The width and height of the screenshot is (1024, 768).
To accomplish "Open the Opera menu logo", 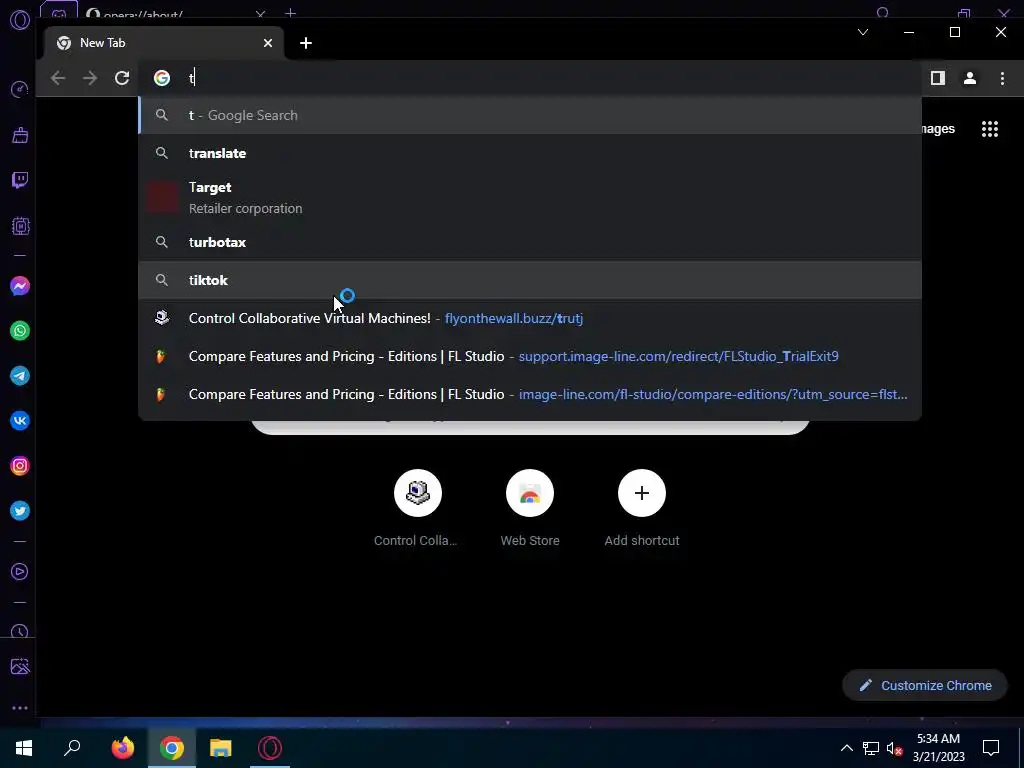I will point(20,20).
